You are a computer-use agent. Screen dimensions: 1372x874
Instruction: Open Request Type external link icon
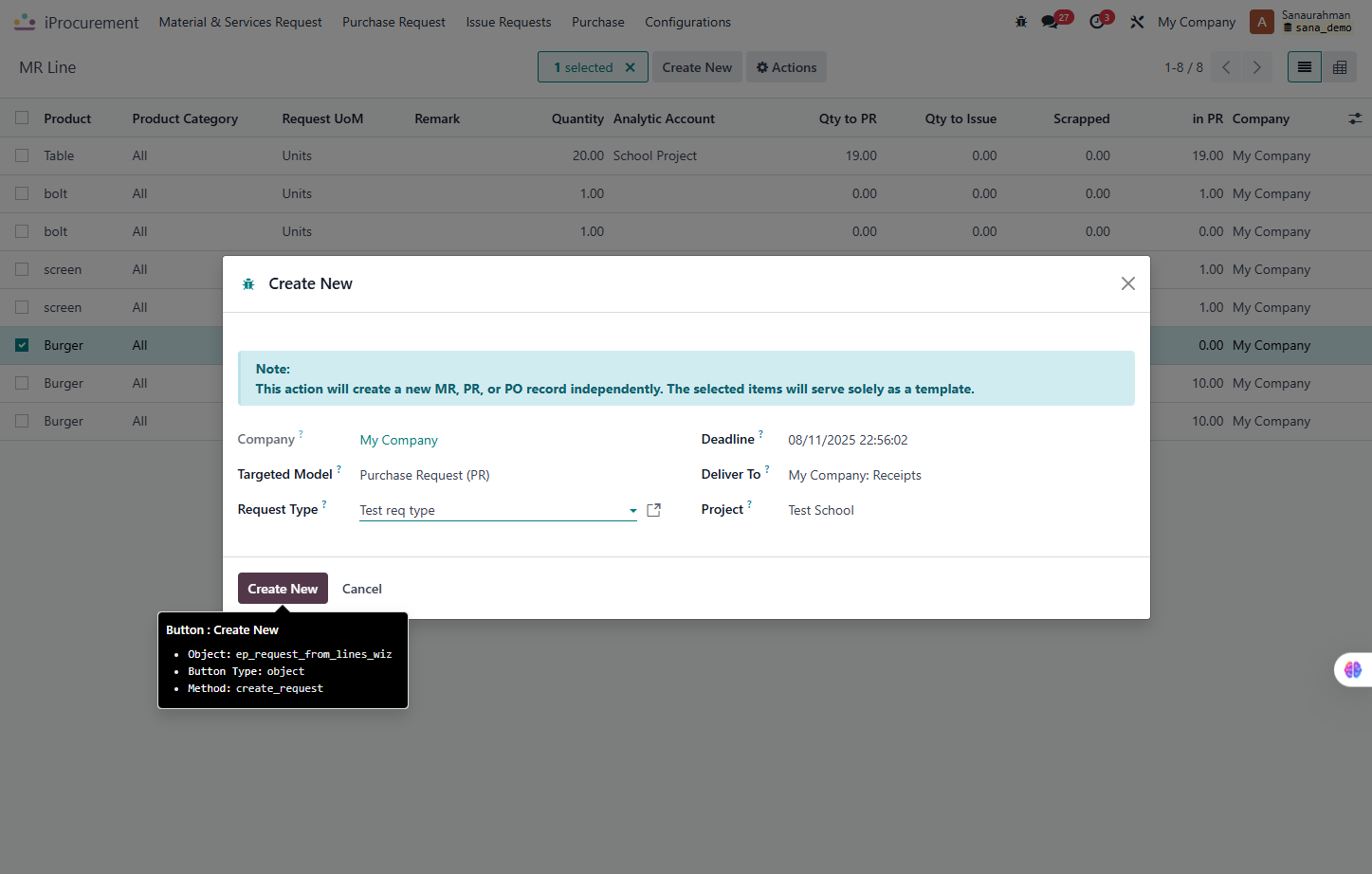653,510
